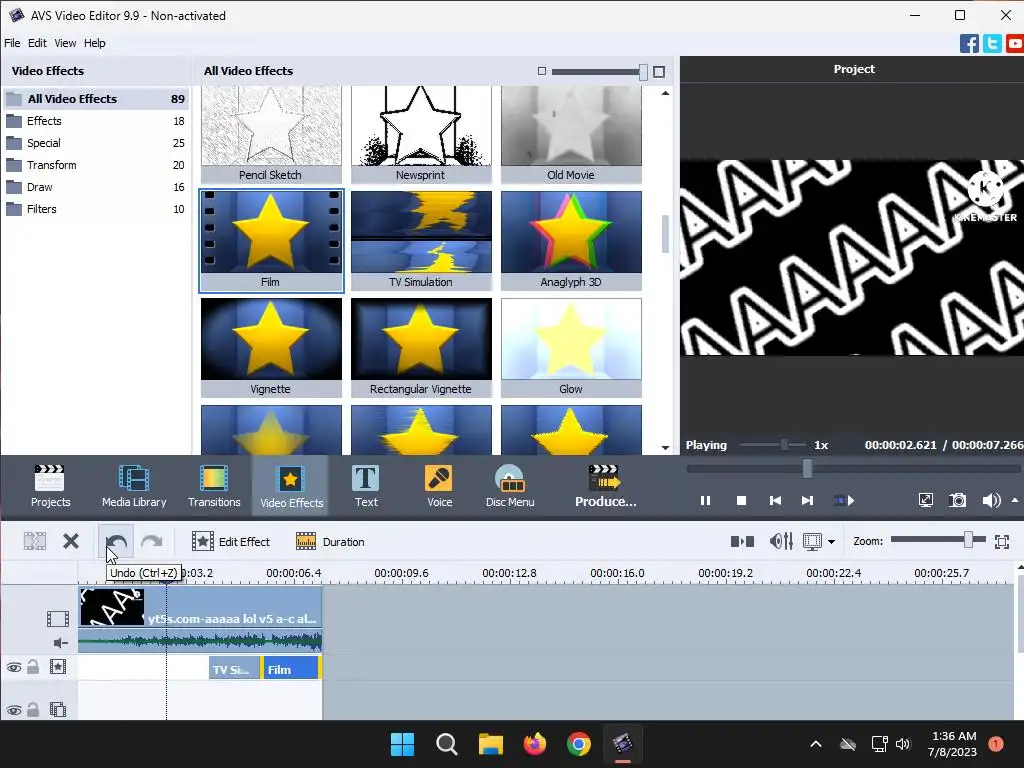Open the audio mixer icon
This screenshot has width=1024, height=768.
pyautogui.click(x=781, y=541)
